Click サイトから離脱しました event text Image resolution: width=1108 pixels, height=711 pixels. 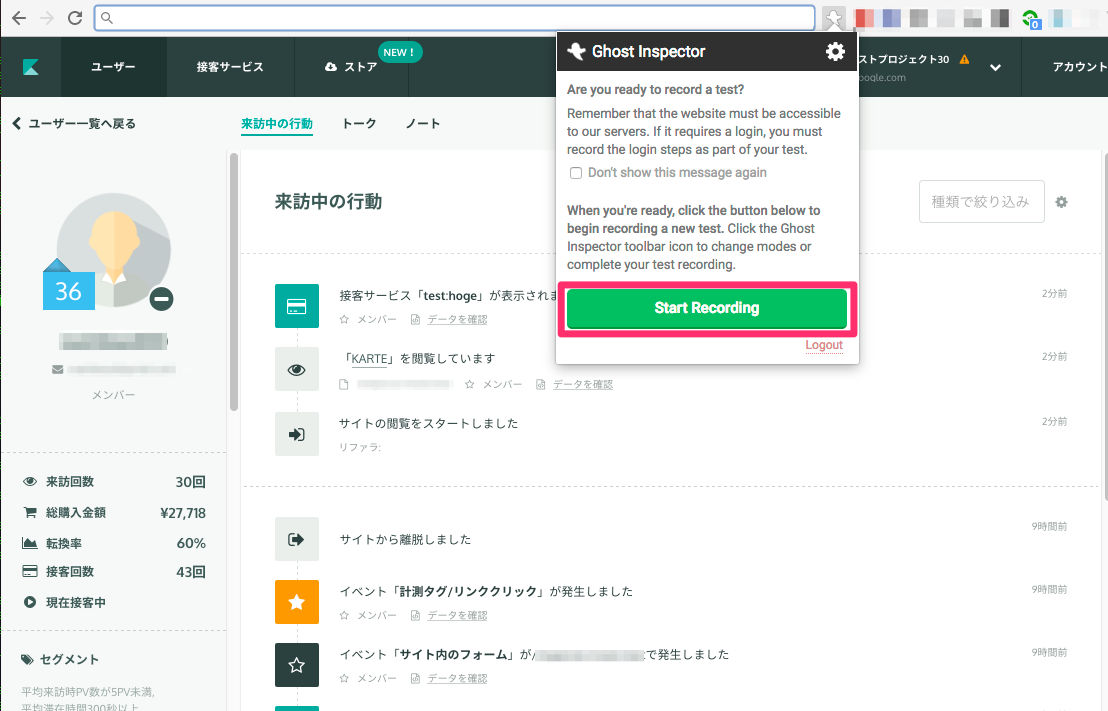pyautogui.click(x=405, y=539)
